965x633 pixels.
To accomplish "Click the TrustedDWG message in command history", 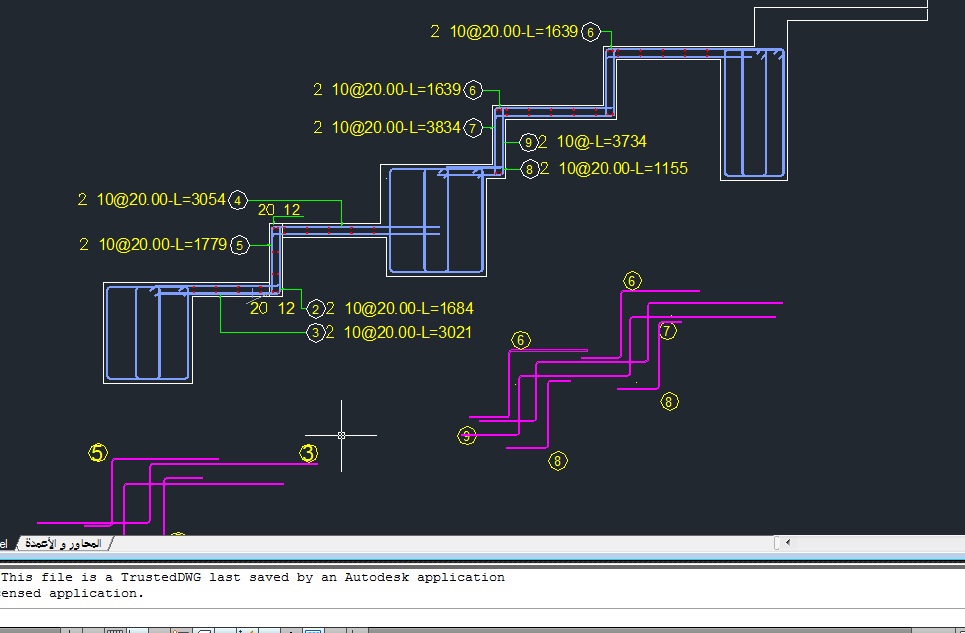I will tap(252, 577).
